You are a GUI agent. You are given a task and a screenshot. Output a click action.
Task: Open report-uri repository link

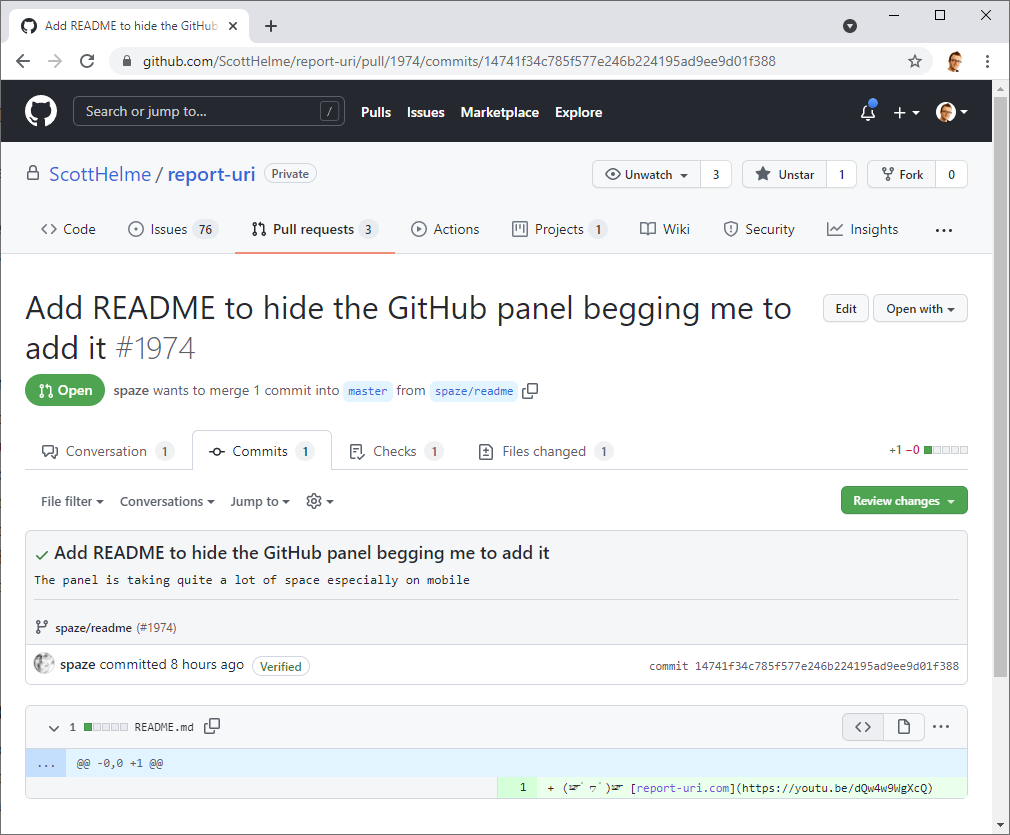tap(211, 174)
